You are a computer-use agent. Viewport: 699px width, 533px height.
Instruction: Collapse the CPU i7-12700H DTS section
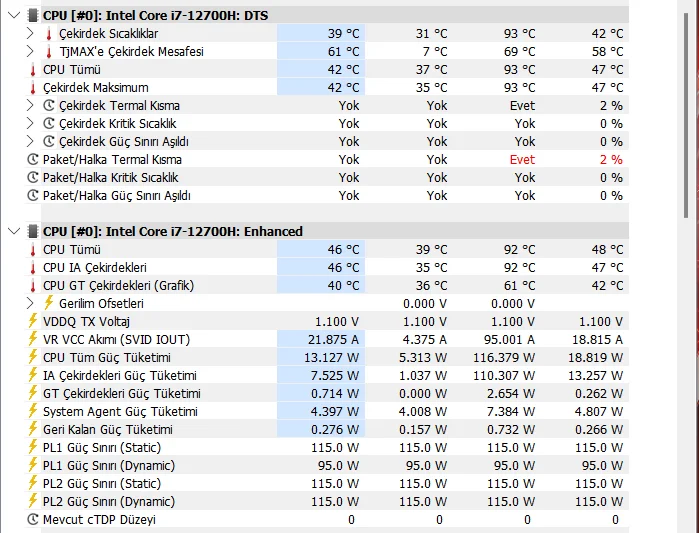coord(13,16)
